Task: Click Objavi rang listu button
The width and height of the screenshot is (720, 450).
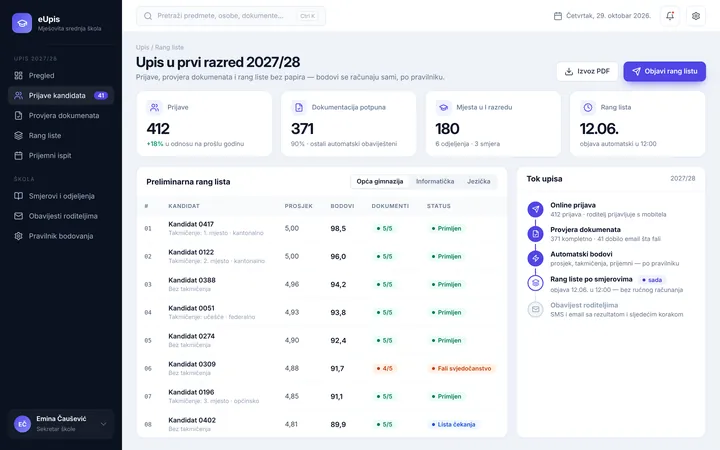Action: point(664,71)
